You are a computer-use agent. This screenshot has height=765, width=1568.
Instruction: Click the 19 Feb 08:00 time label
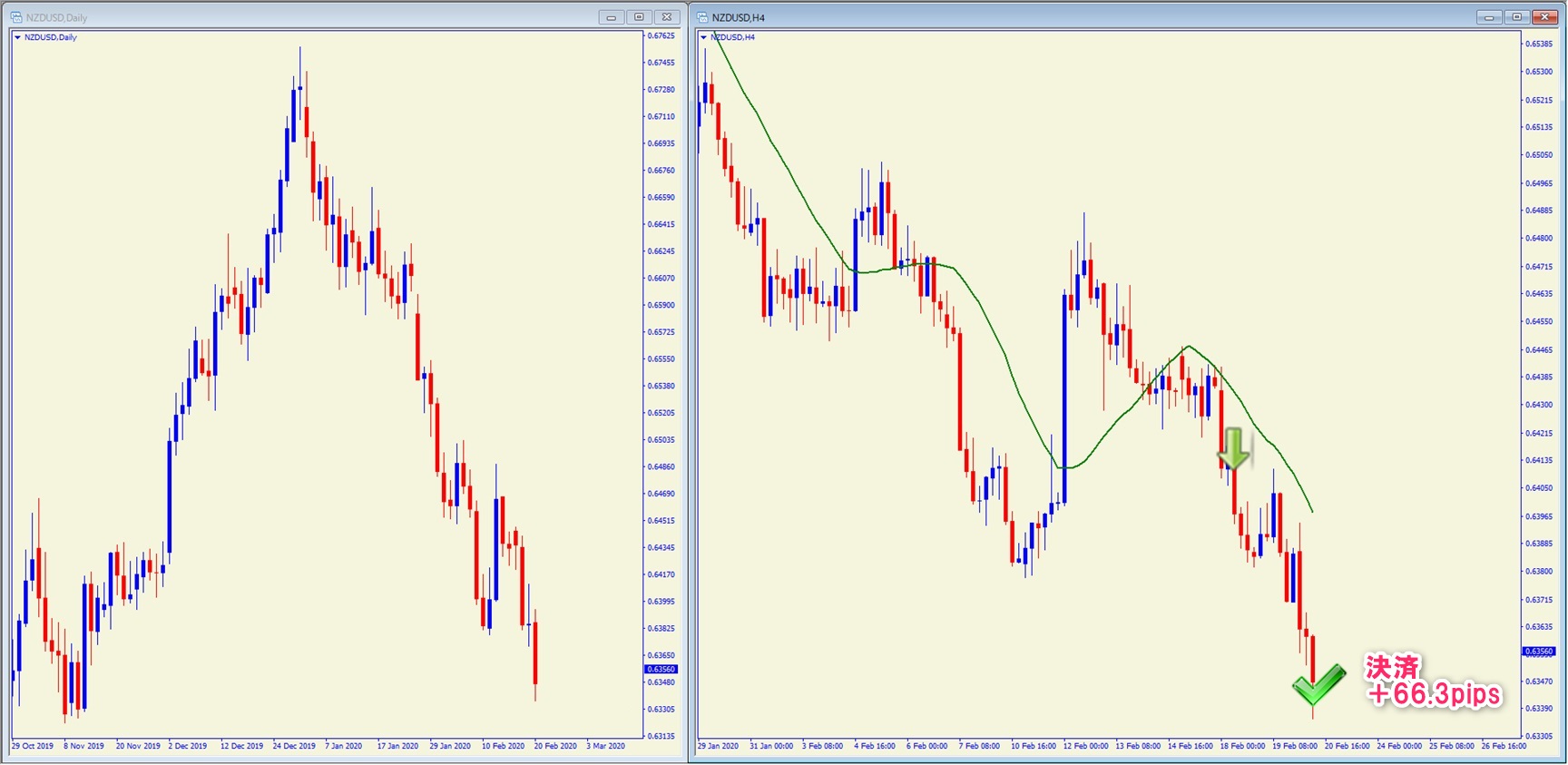[1295, 746]
